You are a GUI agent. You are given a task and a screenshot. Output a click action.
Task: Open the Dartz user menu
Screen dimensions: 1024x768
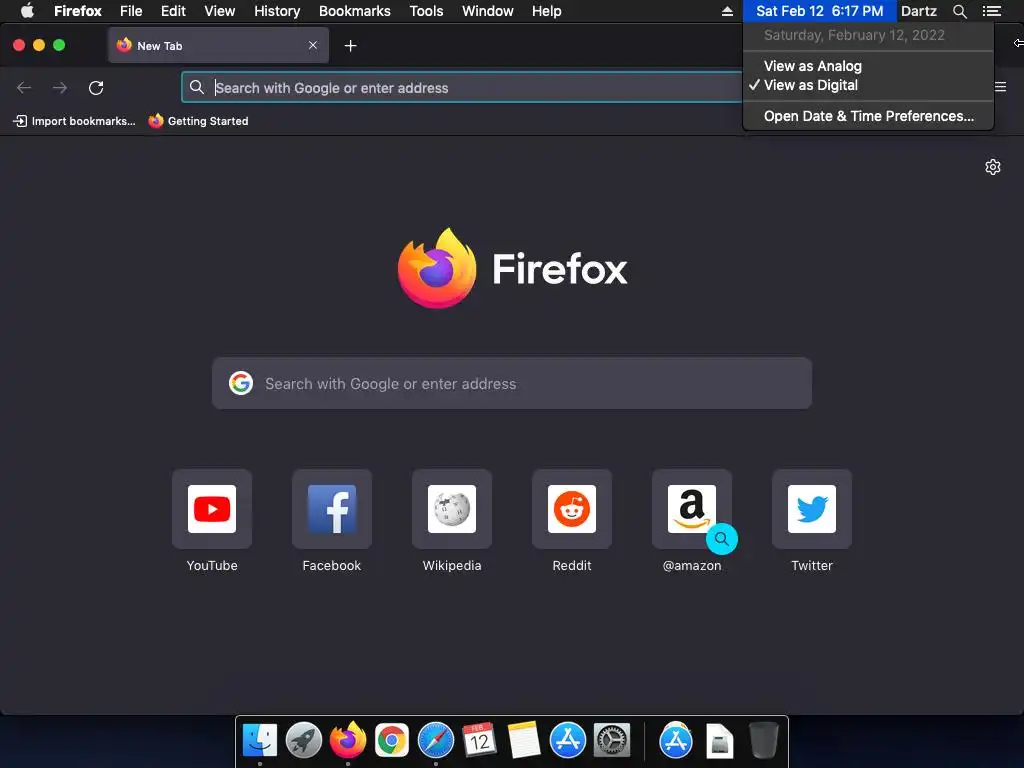tap(918, 11)
